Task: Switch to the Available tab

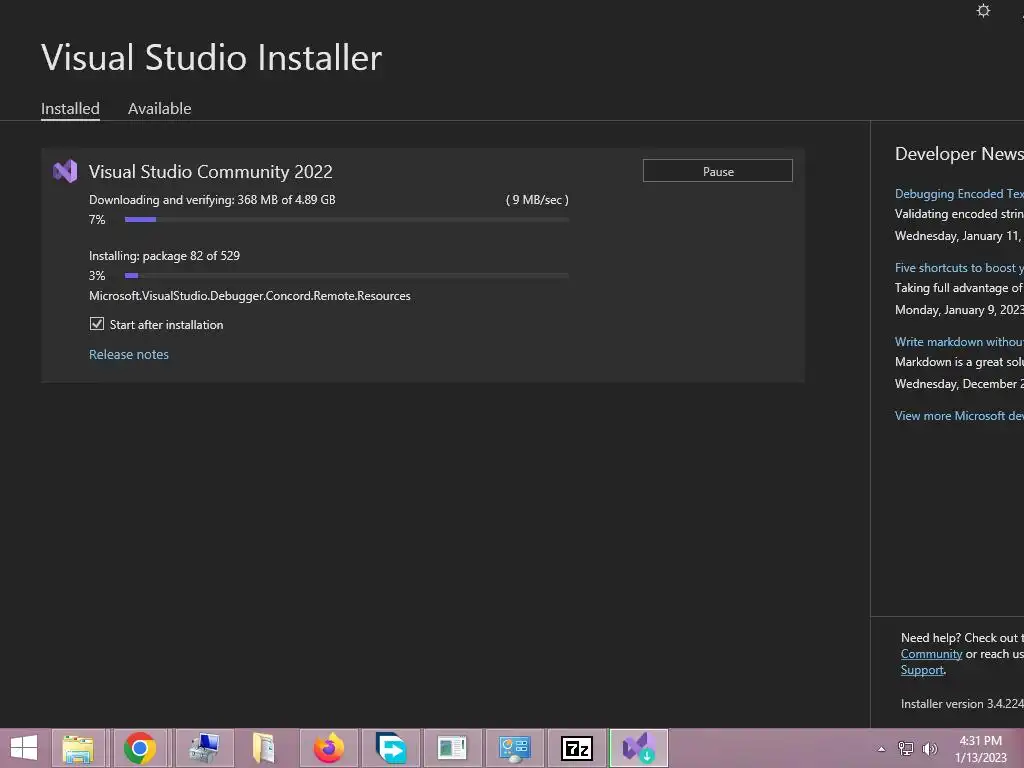Action: pos(159,108)
